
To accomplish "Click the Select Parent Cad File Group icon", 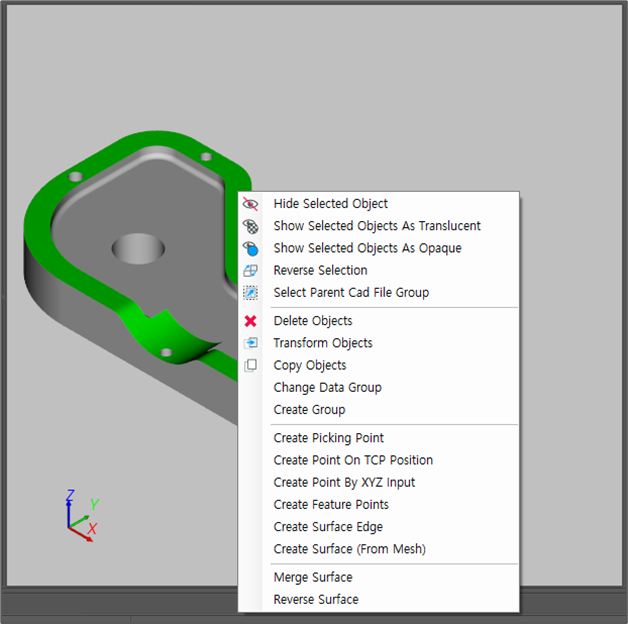I will 251,292.
